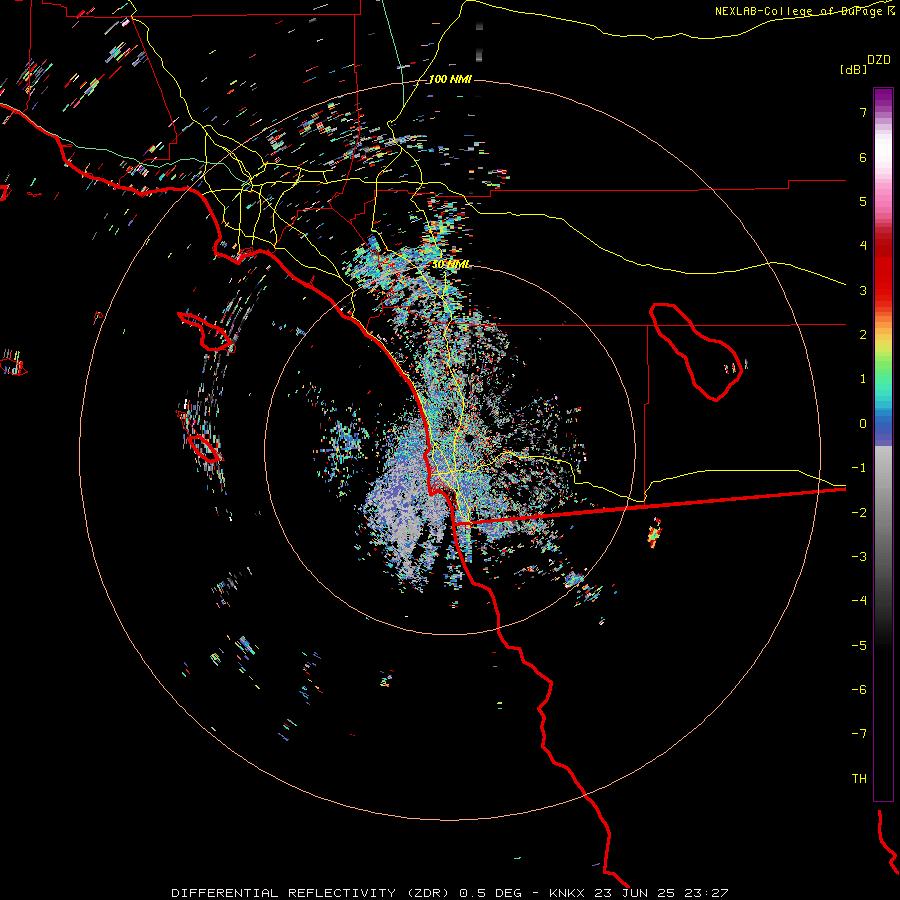This screenshot has width=900, height=900.
Task: Click the -4 value on the scale
Action: click(859, 600)
